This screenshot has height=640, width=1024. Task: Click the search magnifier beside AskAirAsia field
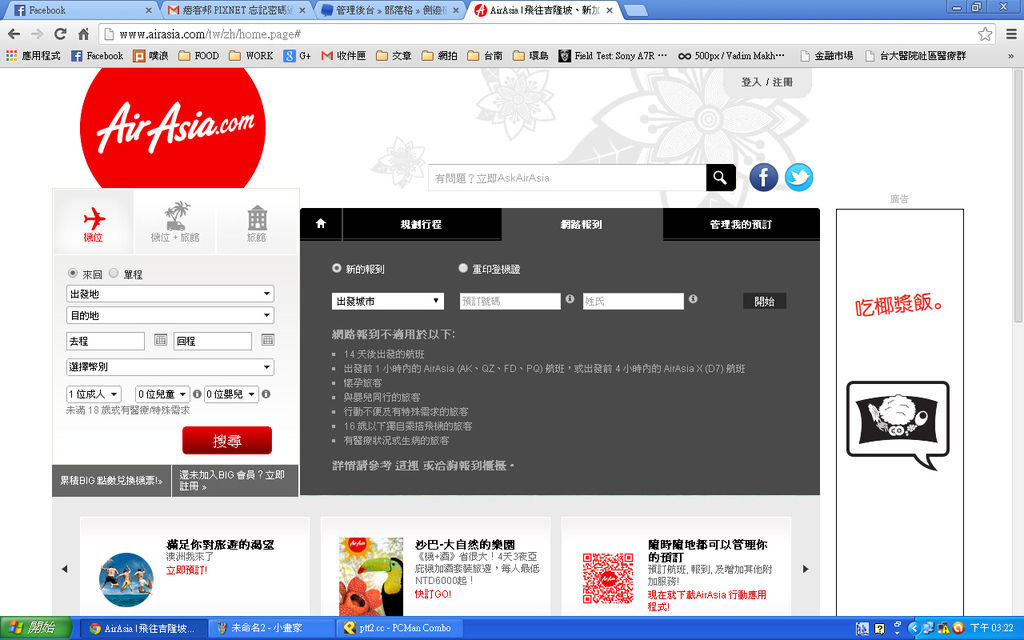(x=720, y=177)
